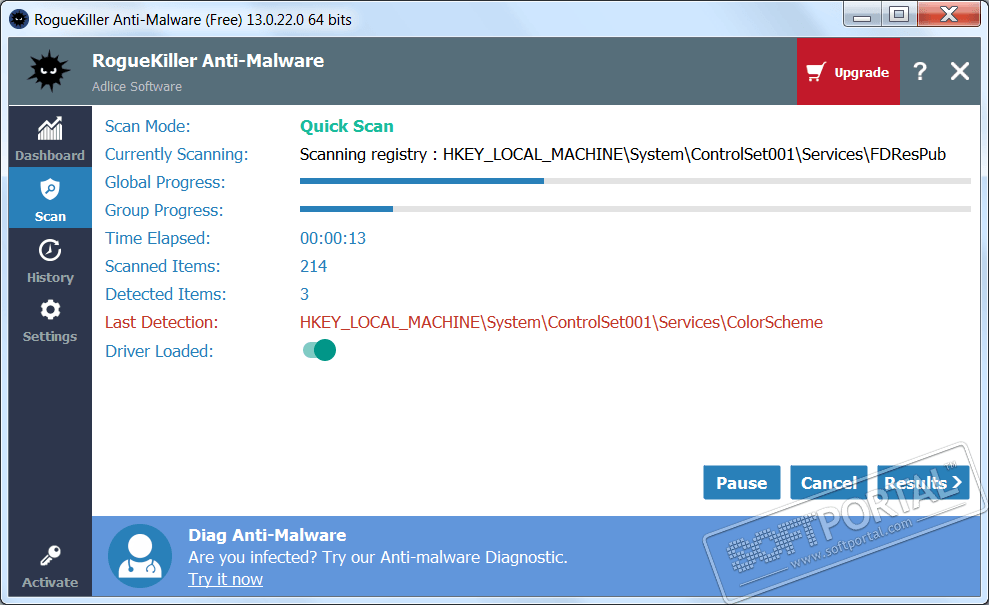
Task: Click the Global Progress label
Action: (x=165, y=182)
